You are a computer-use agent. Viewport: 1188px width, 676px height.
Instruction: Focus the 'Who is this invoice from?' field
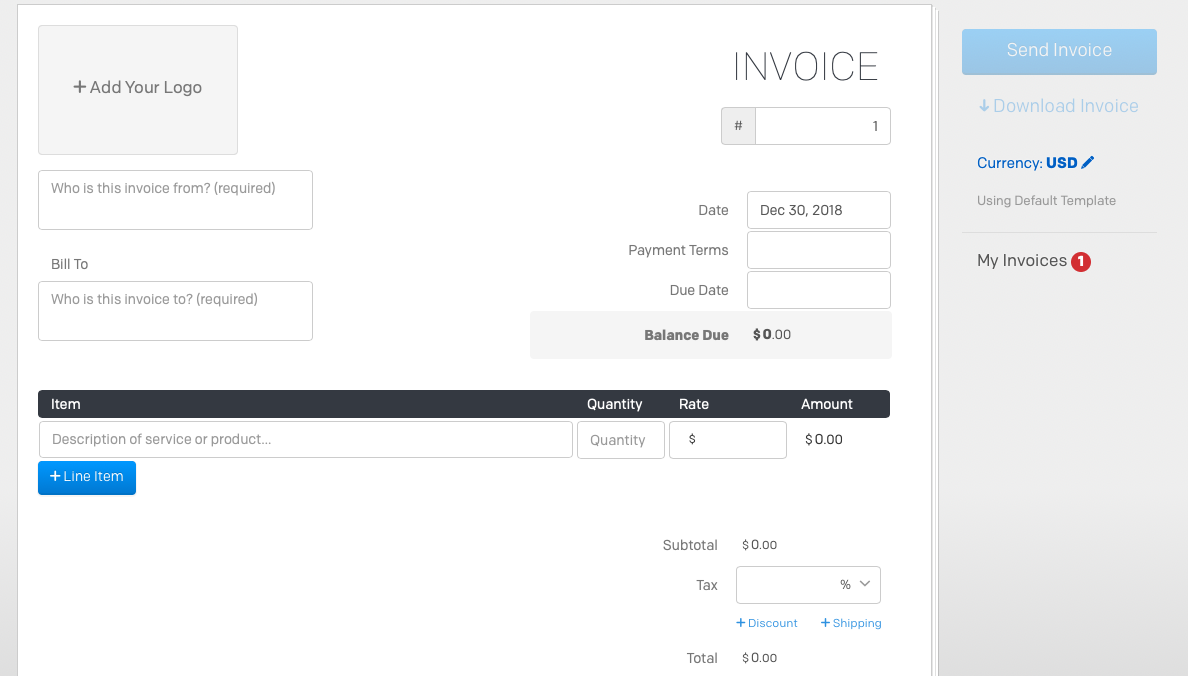[175, 200]
